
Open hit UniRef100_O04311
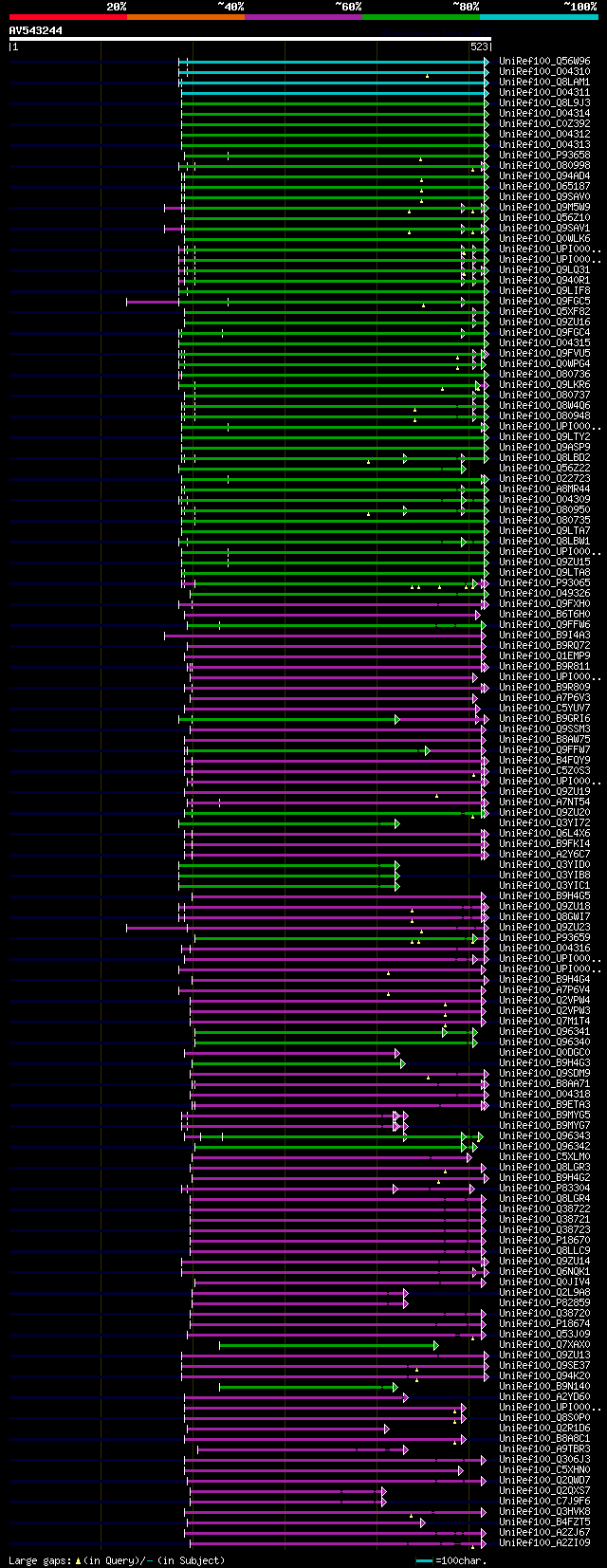click(x=544, y=92)
